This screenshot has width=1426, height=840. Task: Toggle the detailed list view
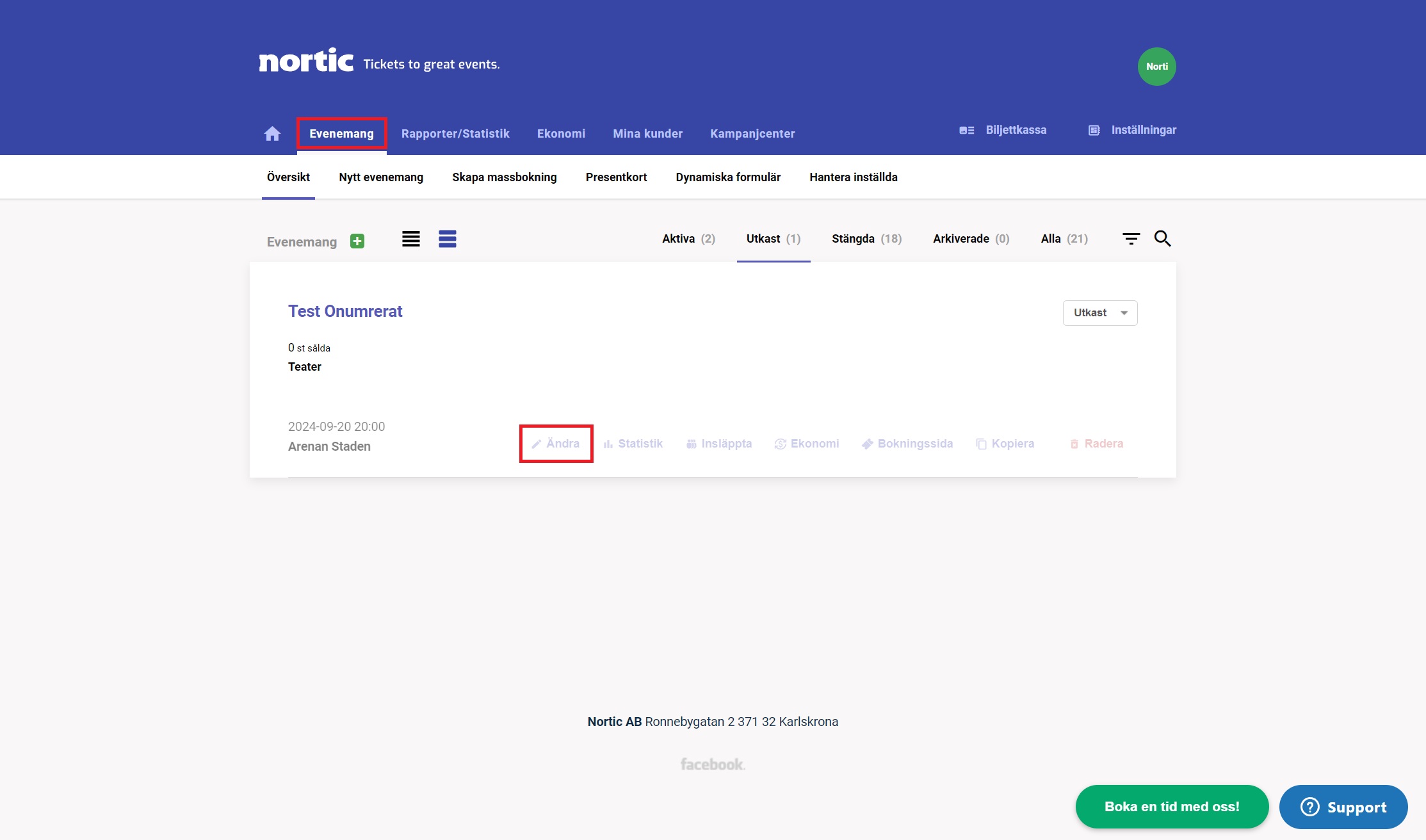(x=448, y=238)
